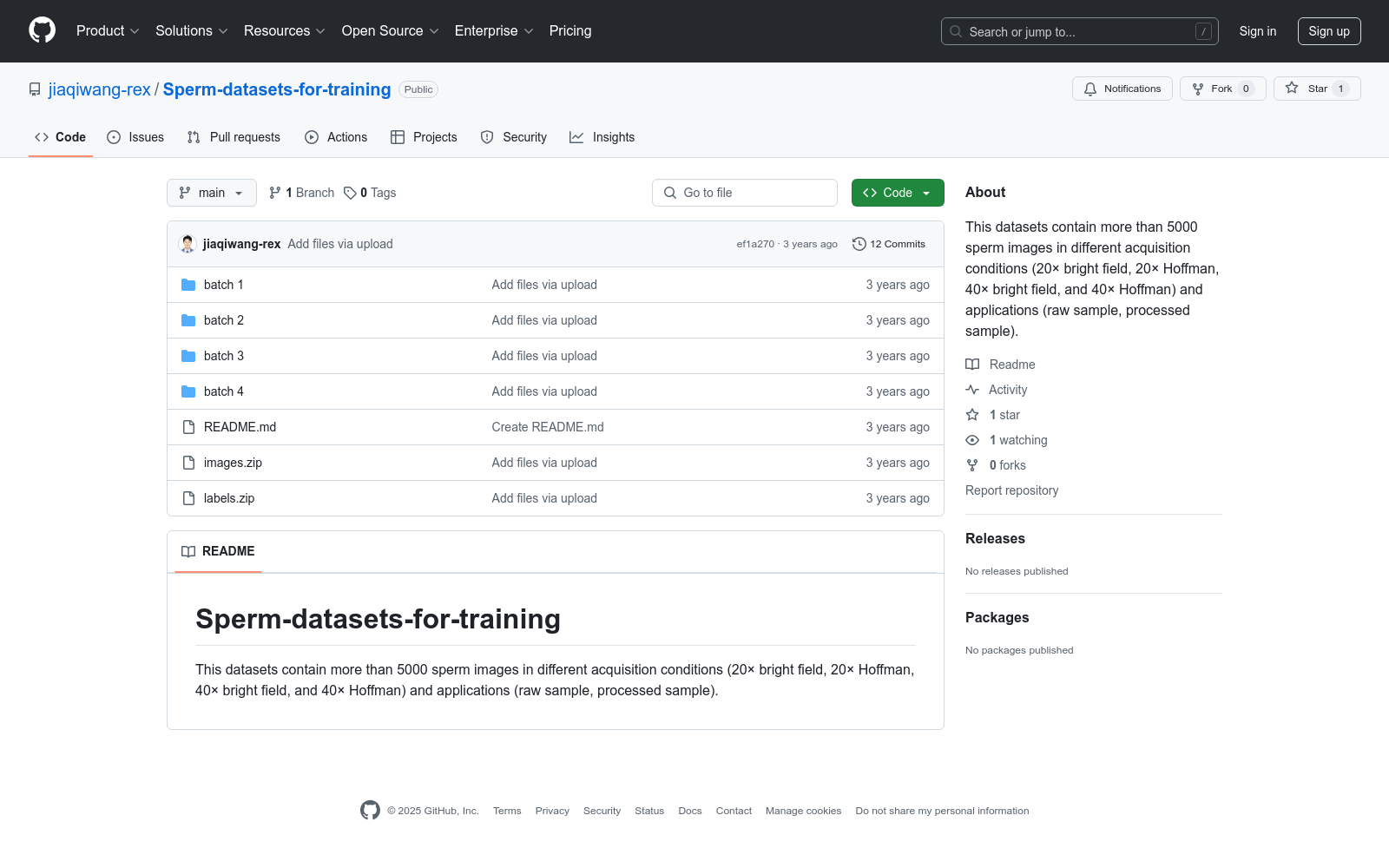The width and height of the screenshot is (1389, 868).
Task: Open the Pricing page
Action: click(570, 30)
